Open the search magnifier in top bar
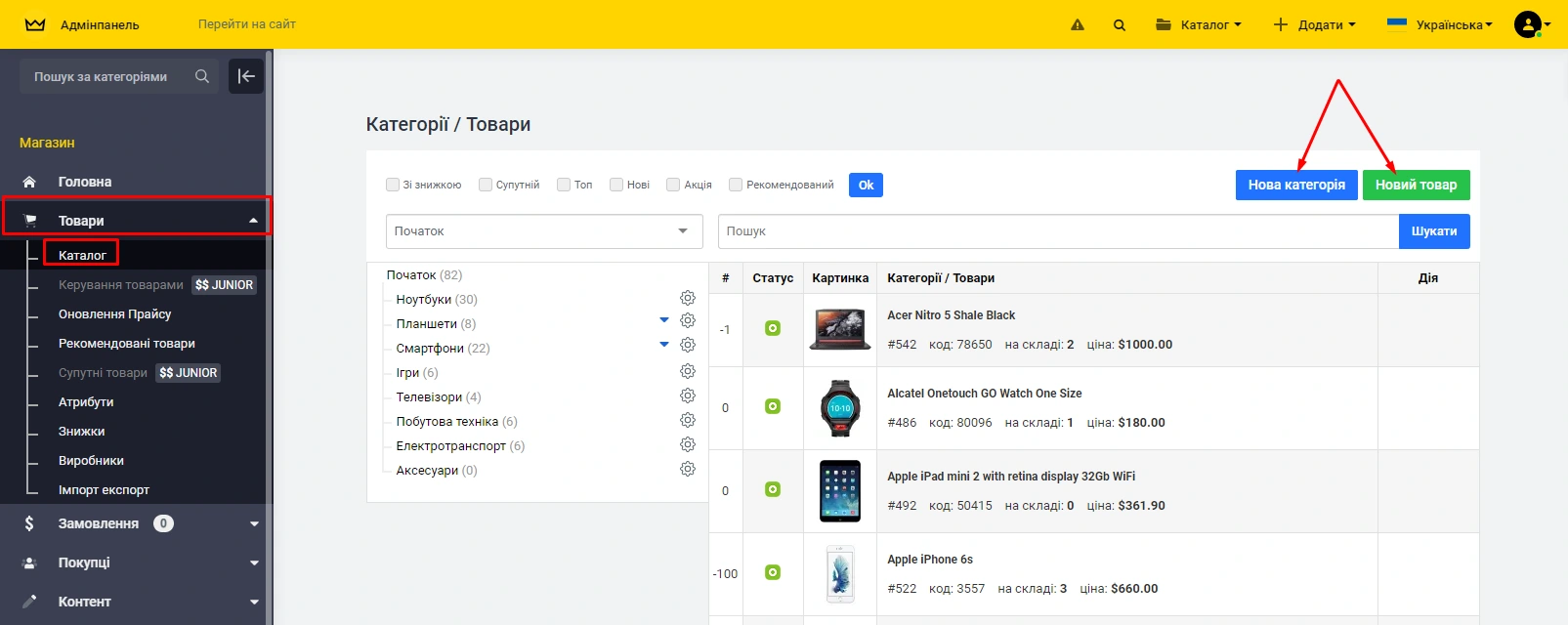The width and height of the screenshot is (1568, 625). coord(1120,25)
